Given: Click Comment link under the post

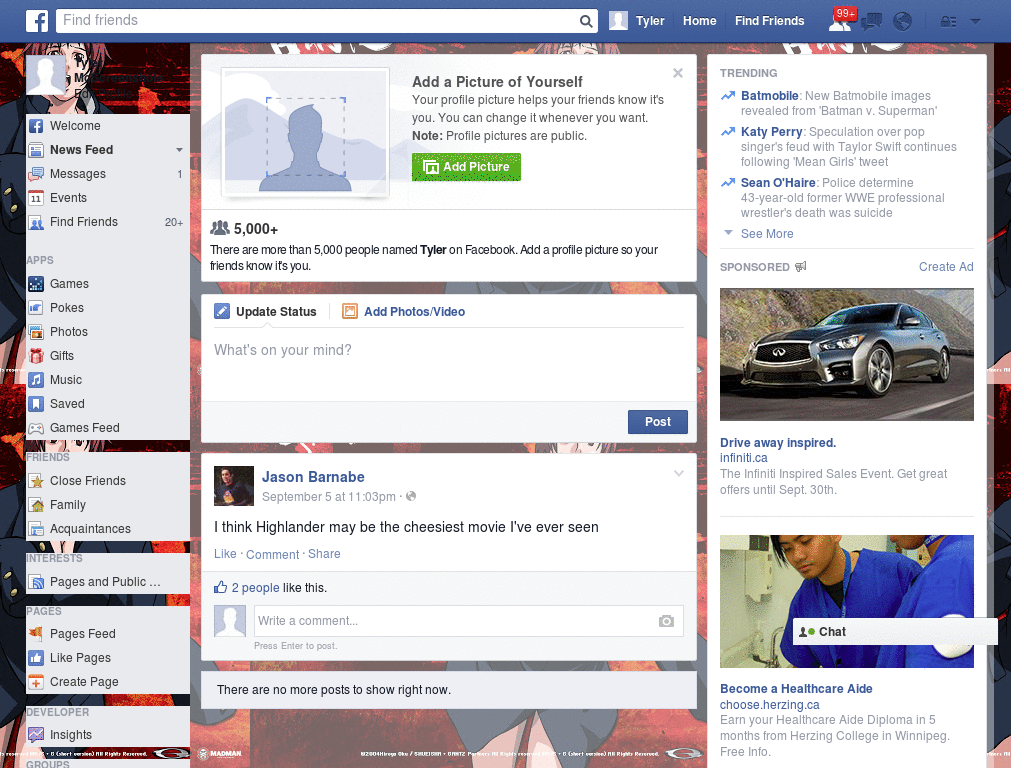Looking at the screenshot, I should tap(272, 554).
